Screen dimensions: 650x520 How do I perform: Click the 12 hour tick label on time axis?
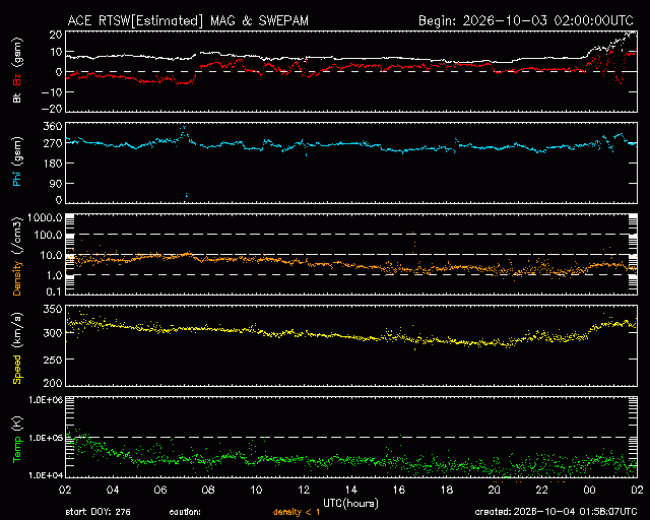tap(304, 490)
